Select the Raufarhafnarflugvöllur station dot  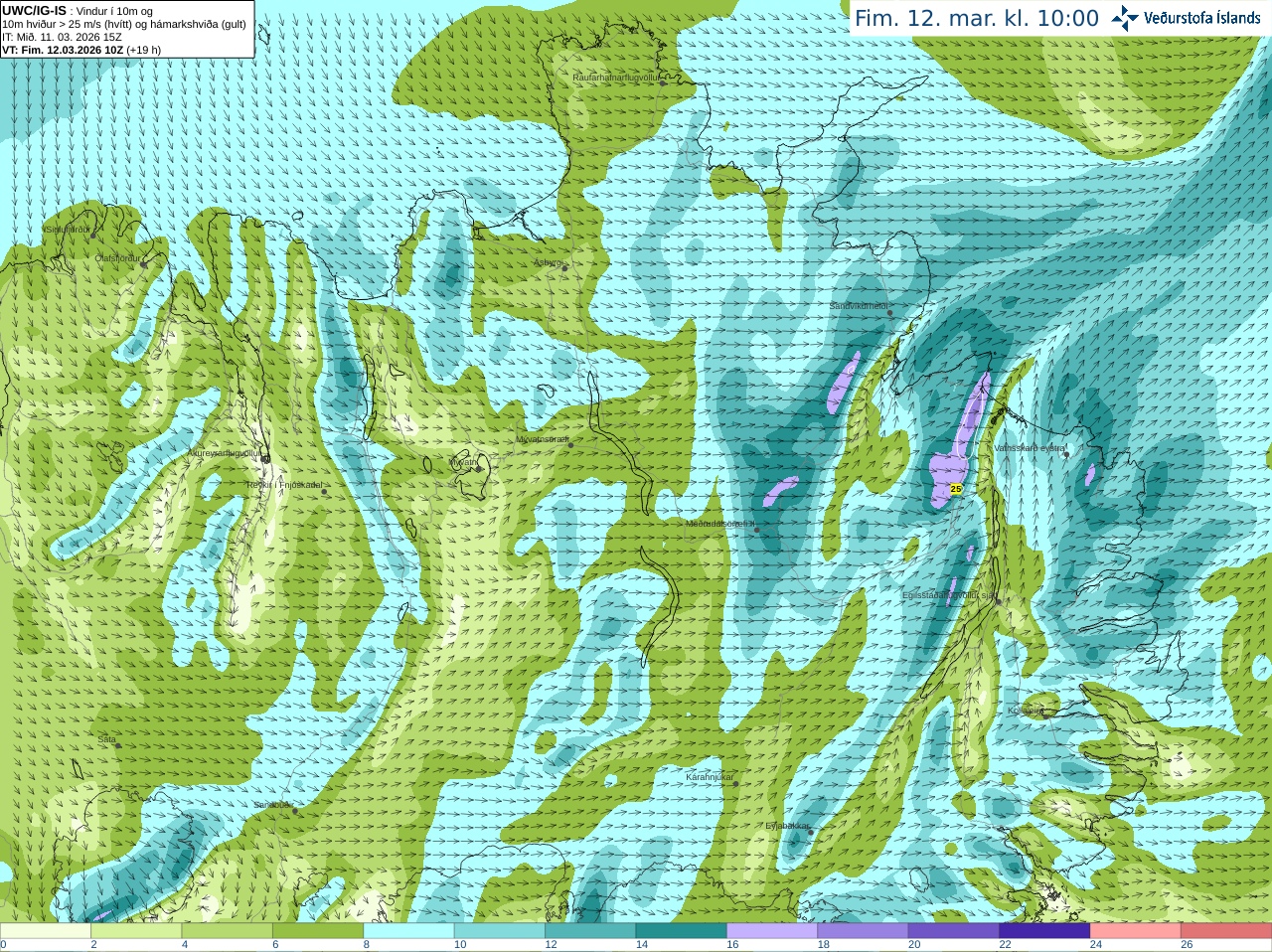click(x=664, y=82)
